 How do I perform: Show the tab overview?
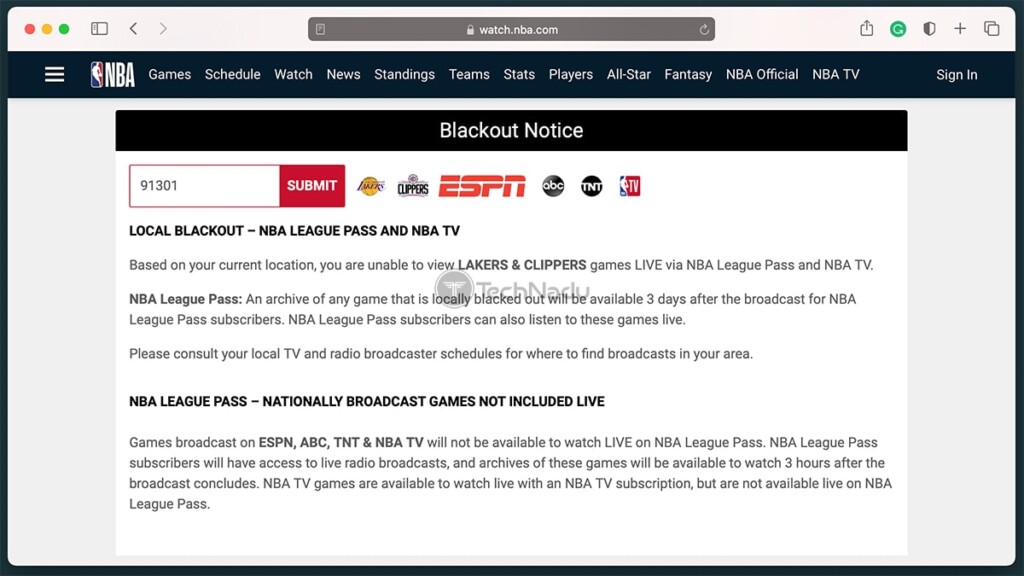pyautogui.click(x=991, y=29)
